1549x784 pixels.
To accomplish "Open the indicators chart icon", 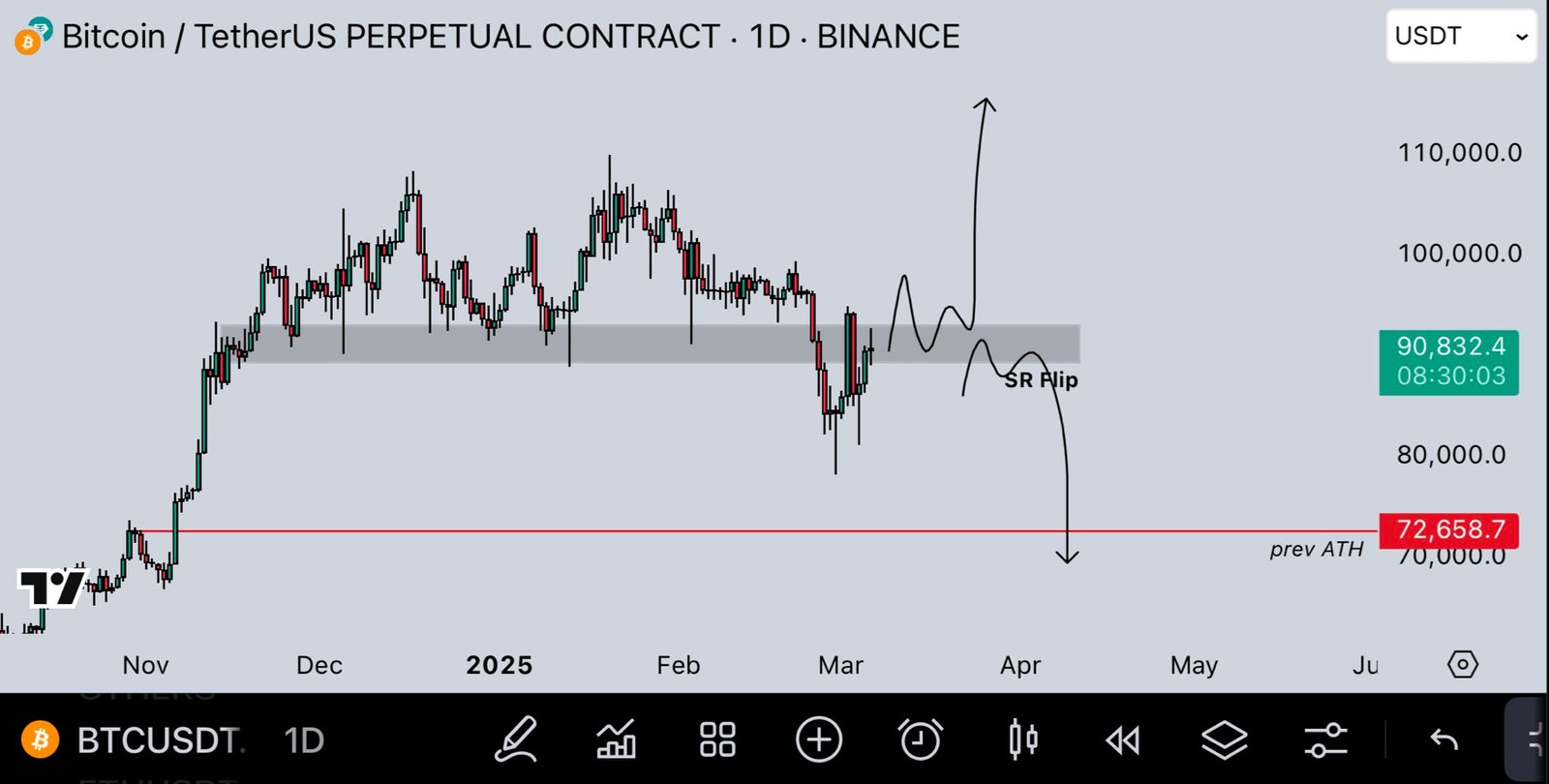I will click(x=617, y=740).
